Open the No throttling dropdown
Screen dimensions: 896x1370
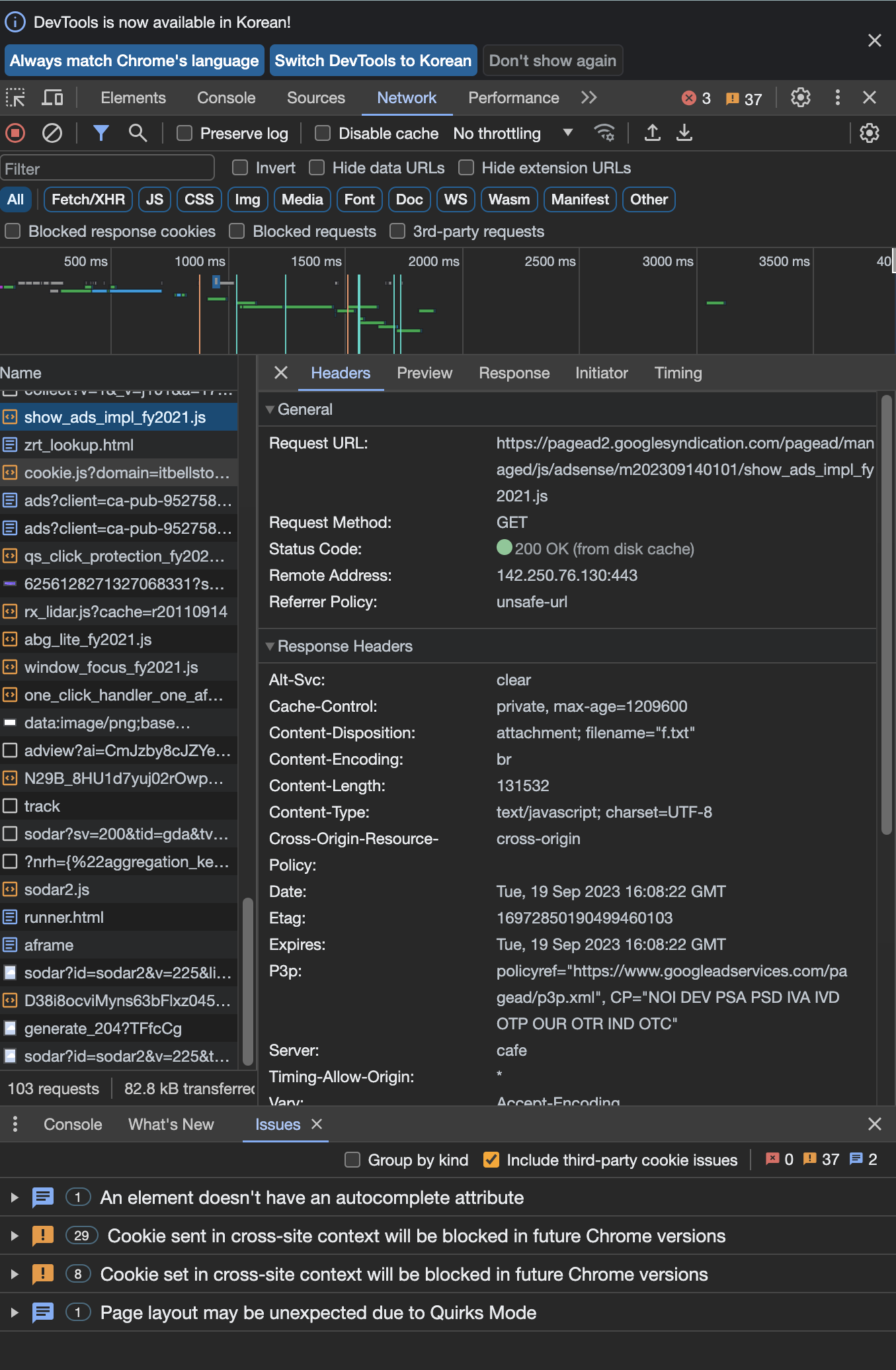[513, 133]
